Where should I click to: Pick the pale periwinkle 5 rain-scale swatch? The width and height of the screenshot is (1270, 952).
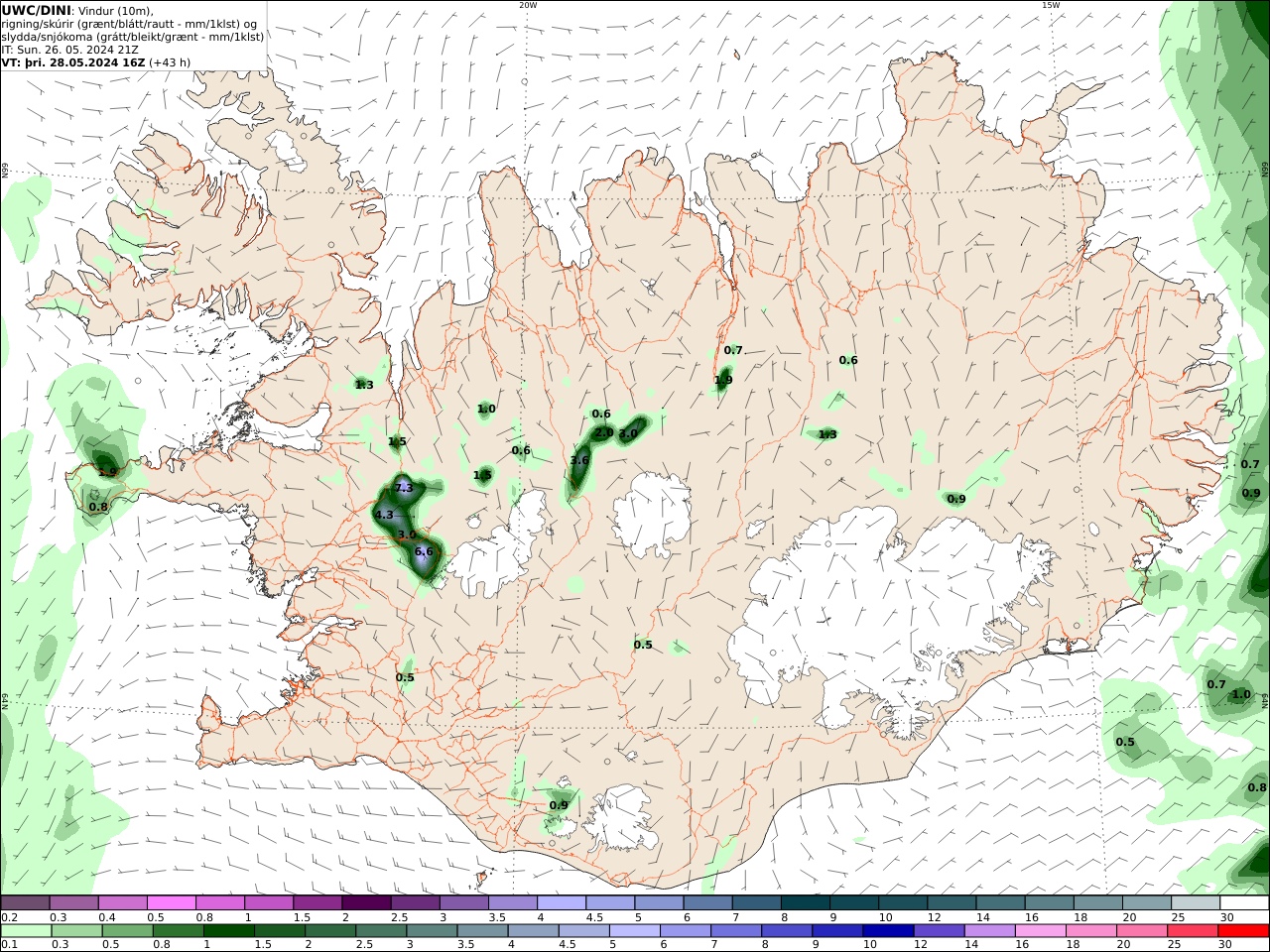click(x=634, y=931)
